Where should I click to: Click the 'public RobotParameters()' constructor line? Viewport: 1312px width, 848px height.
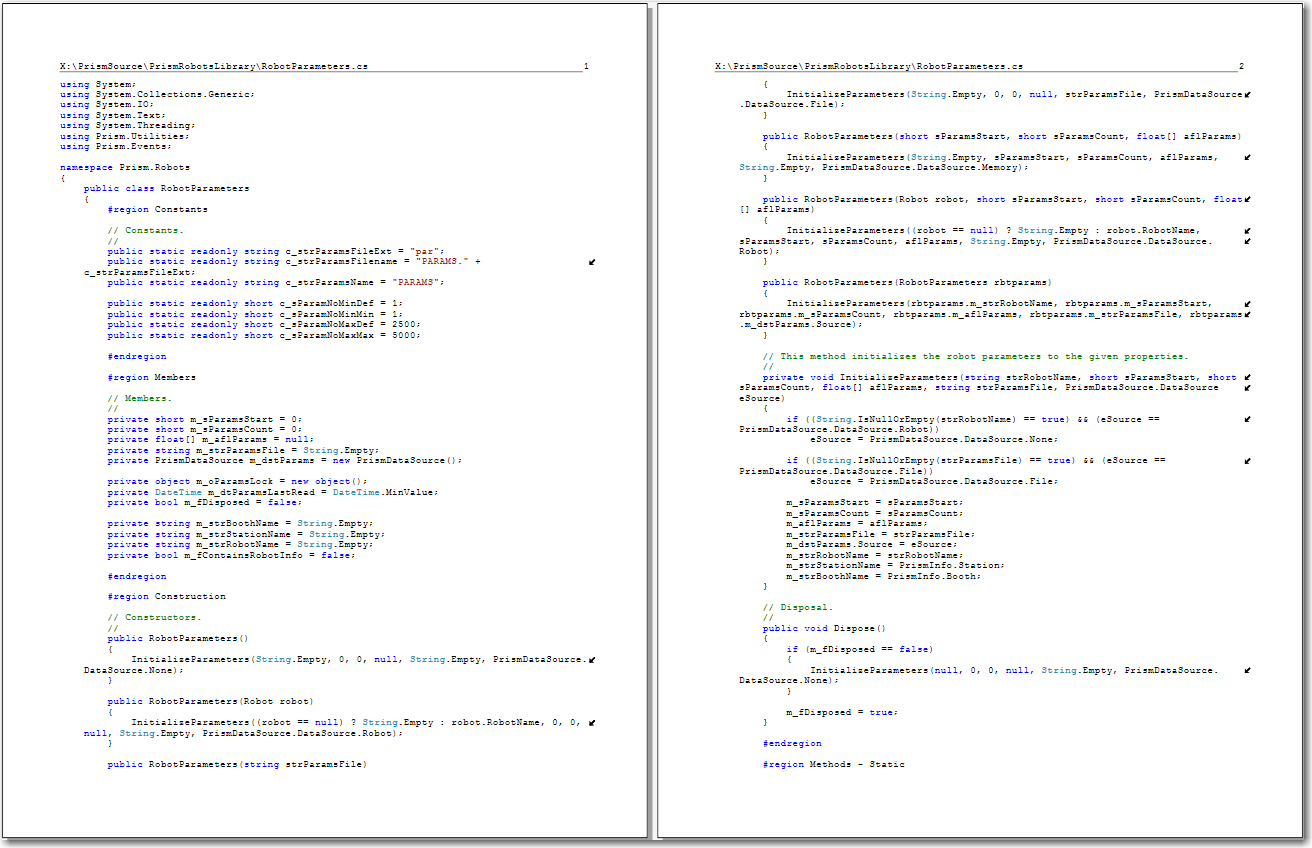coord(179,638)
